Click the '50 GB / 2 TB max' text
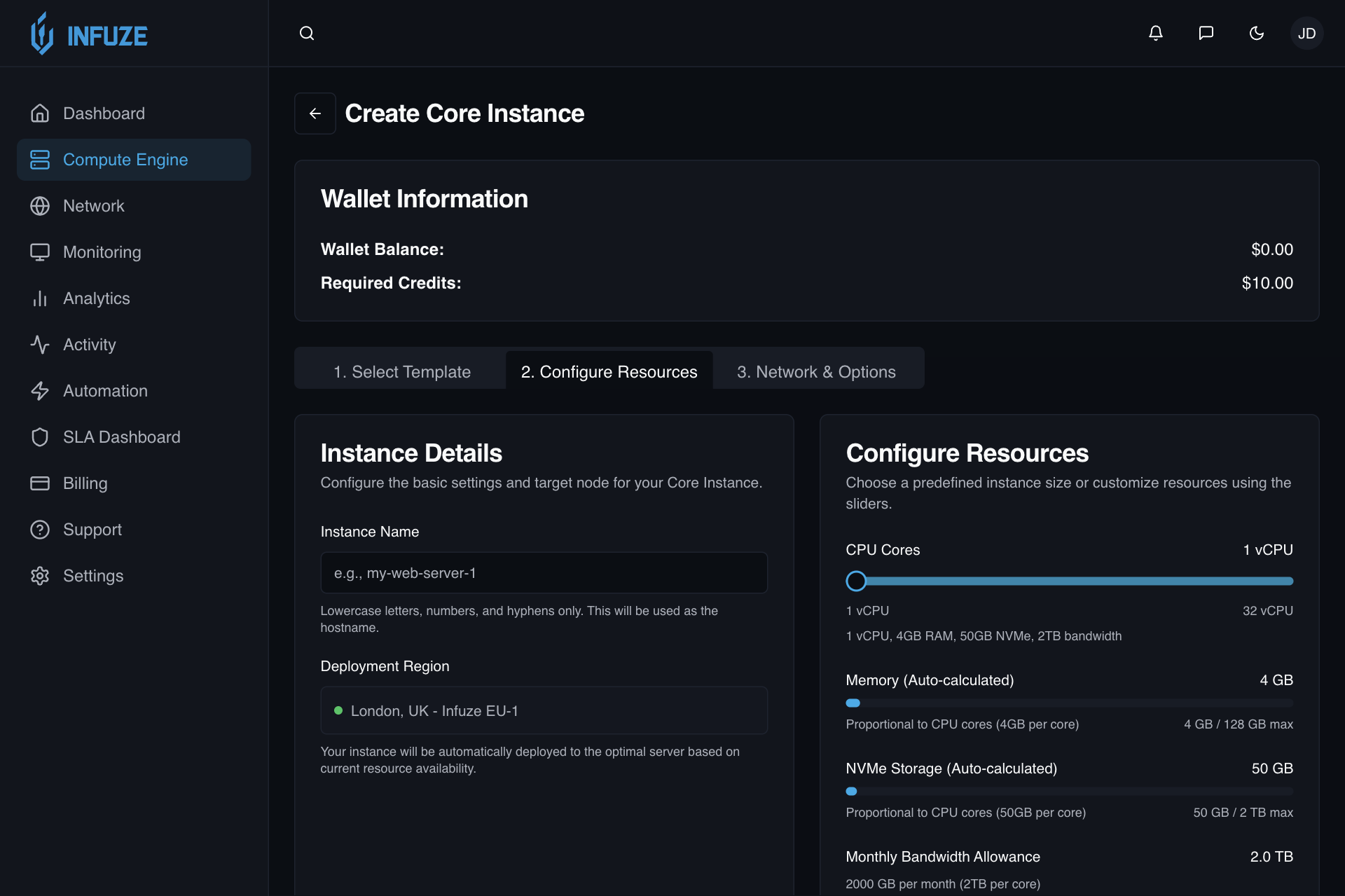1345x896 pixels. click(1243, 813)
